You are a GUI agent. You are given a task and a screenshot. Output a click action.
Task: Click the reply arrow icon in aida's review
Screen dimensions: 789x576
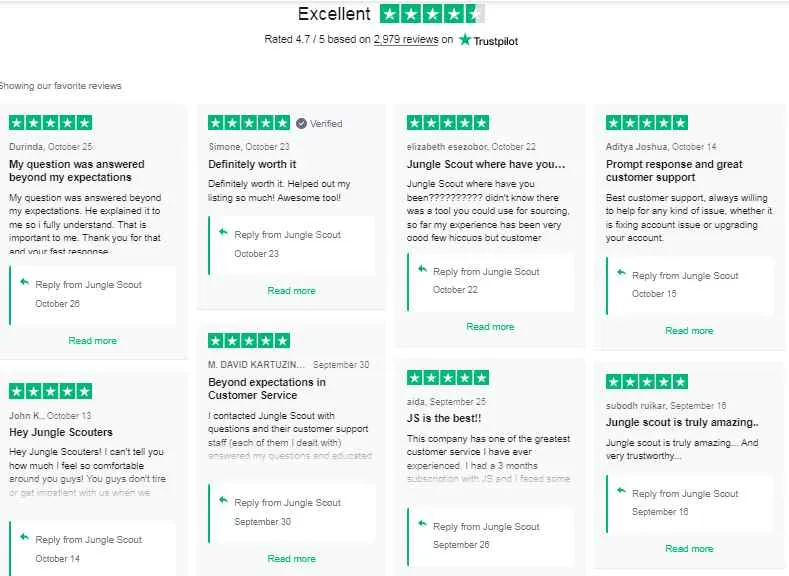(x=422, y=524)
